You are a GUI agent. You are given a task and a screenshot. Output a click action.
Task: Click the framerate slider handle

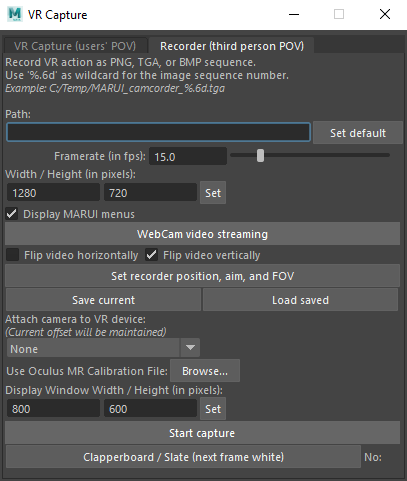260,156
